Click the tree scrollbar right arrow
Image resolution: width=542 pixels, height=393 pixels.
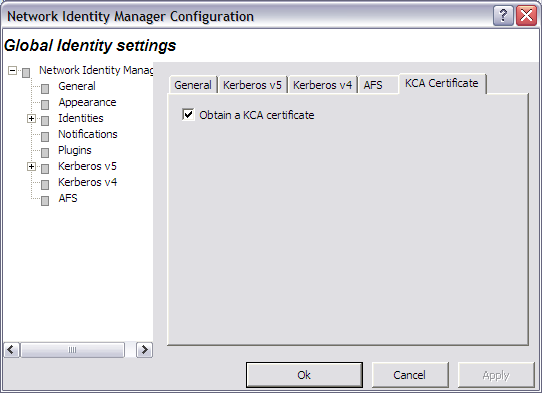click(x=144, y=350)
